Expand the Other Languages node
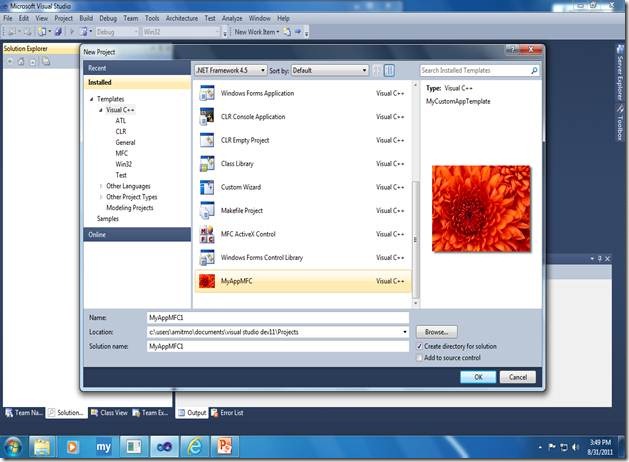The image size is (629, 462). click(x=101, y=186)
